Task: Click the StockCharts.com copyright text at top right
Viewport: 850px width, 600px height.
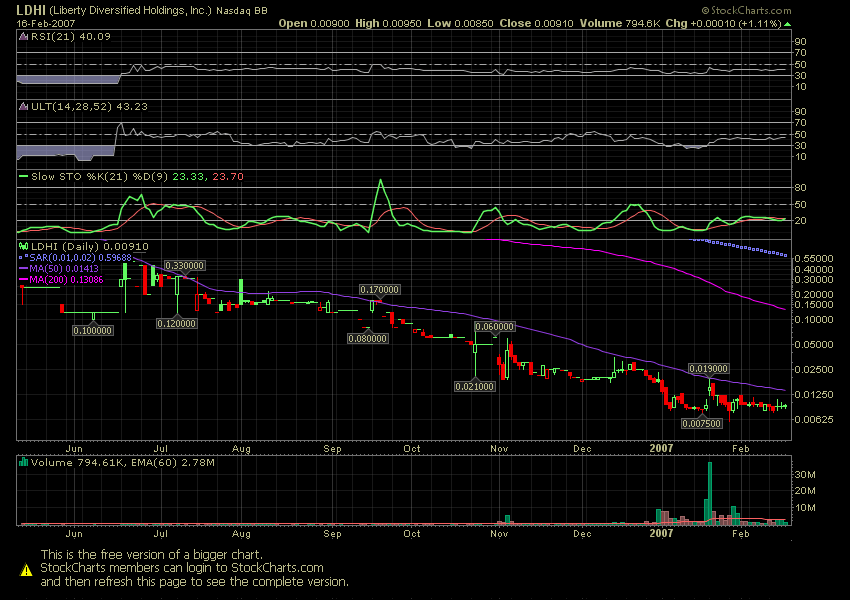Action: [746, 10]
